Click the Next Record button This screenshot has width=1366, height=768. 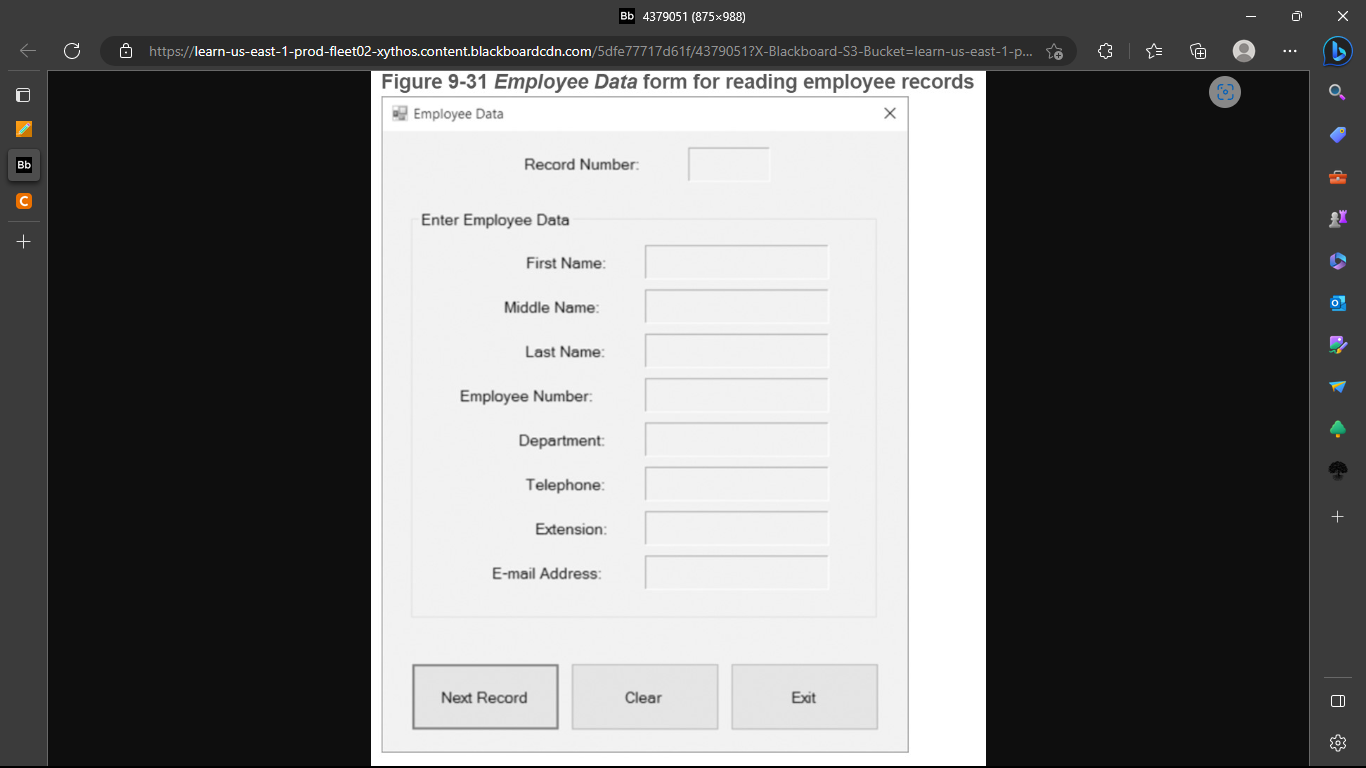click(485, 697)
